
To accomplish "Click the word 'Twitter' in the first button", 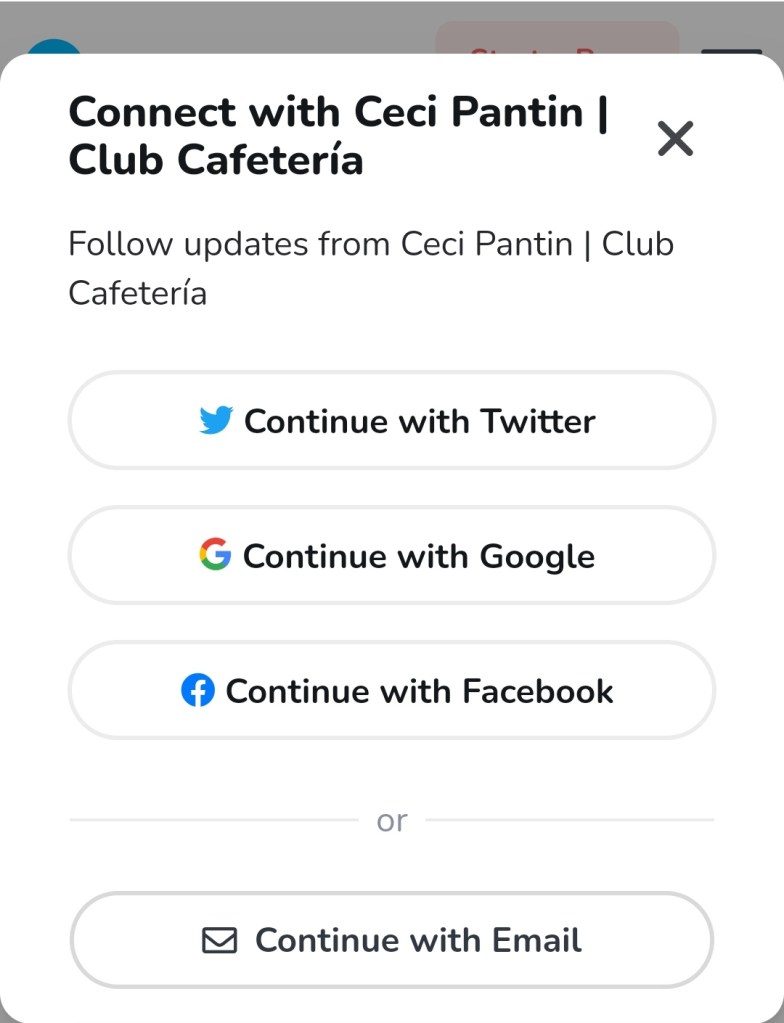I will (x=538, y=421).
